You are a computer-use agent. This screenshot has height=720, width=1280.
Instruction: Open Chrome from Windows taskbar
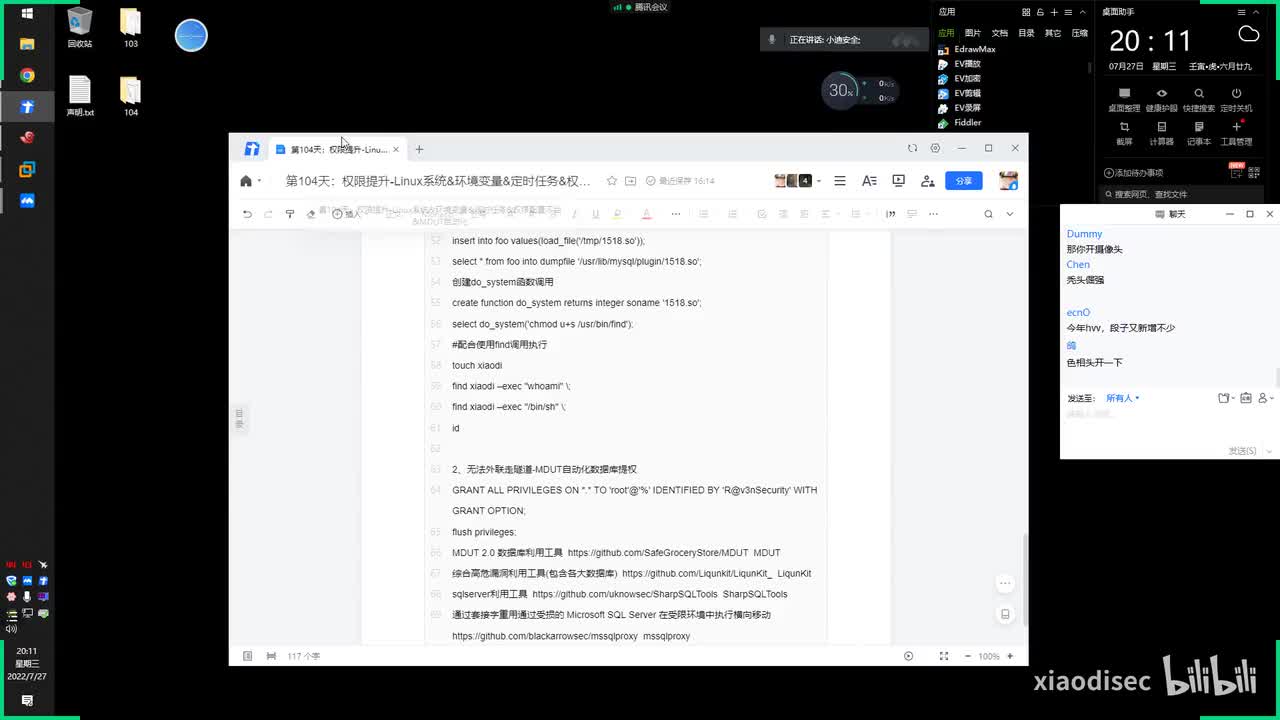27,75
